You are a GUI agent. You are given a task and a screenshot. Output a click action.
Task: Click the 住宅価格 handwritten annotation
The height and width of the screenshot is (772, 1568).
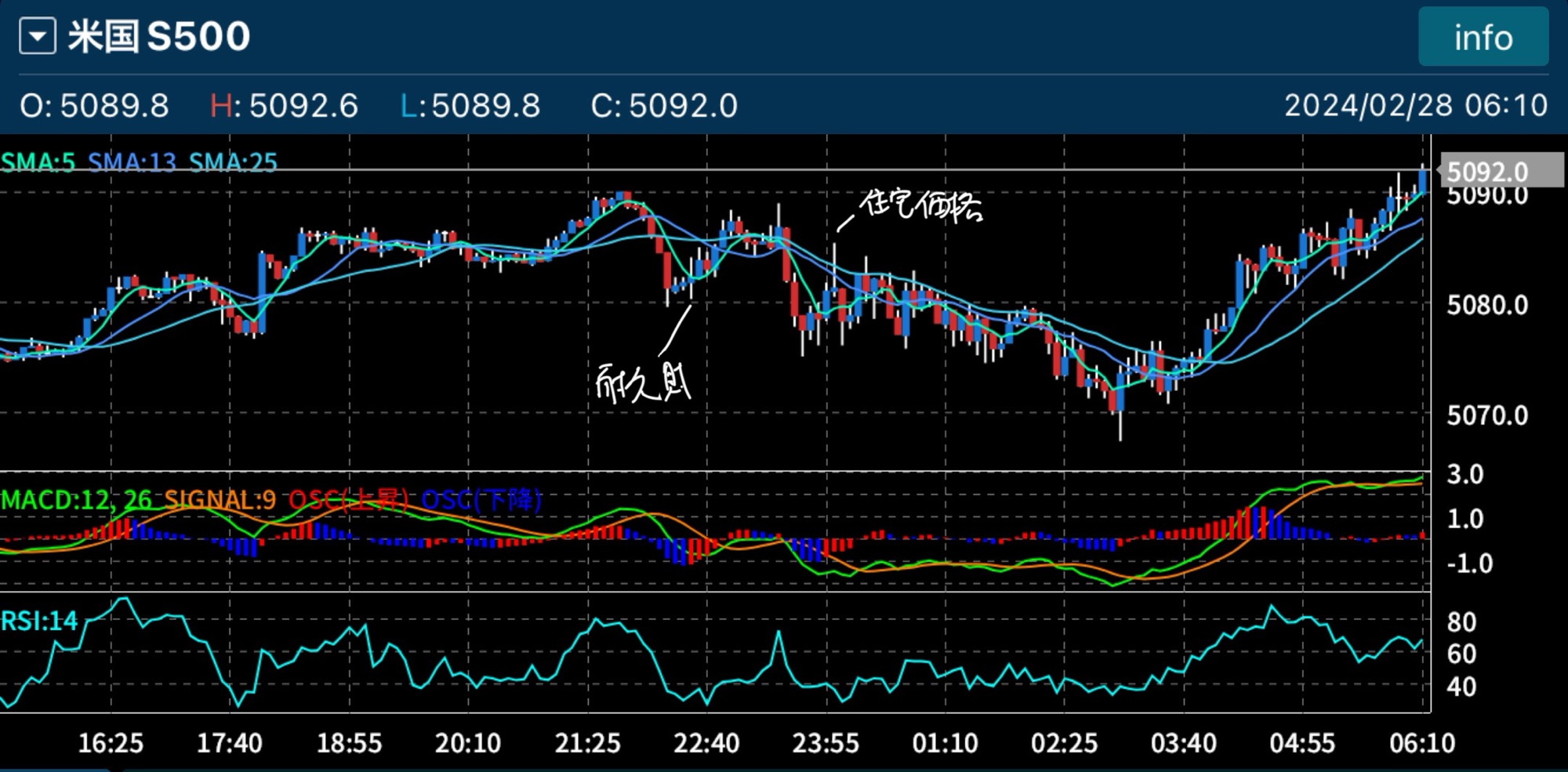pyautogui.click(x=920, y=205)
